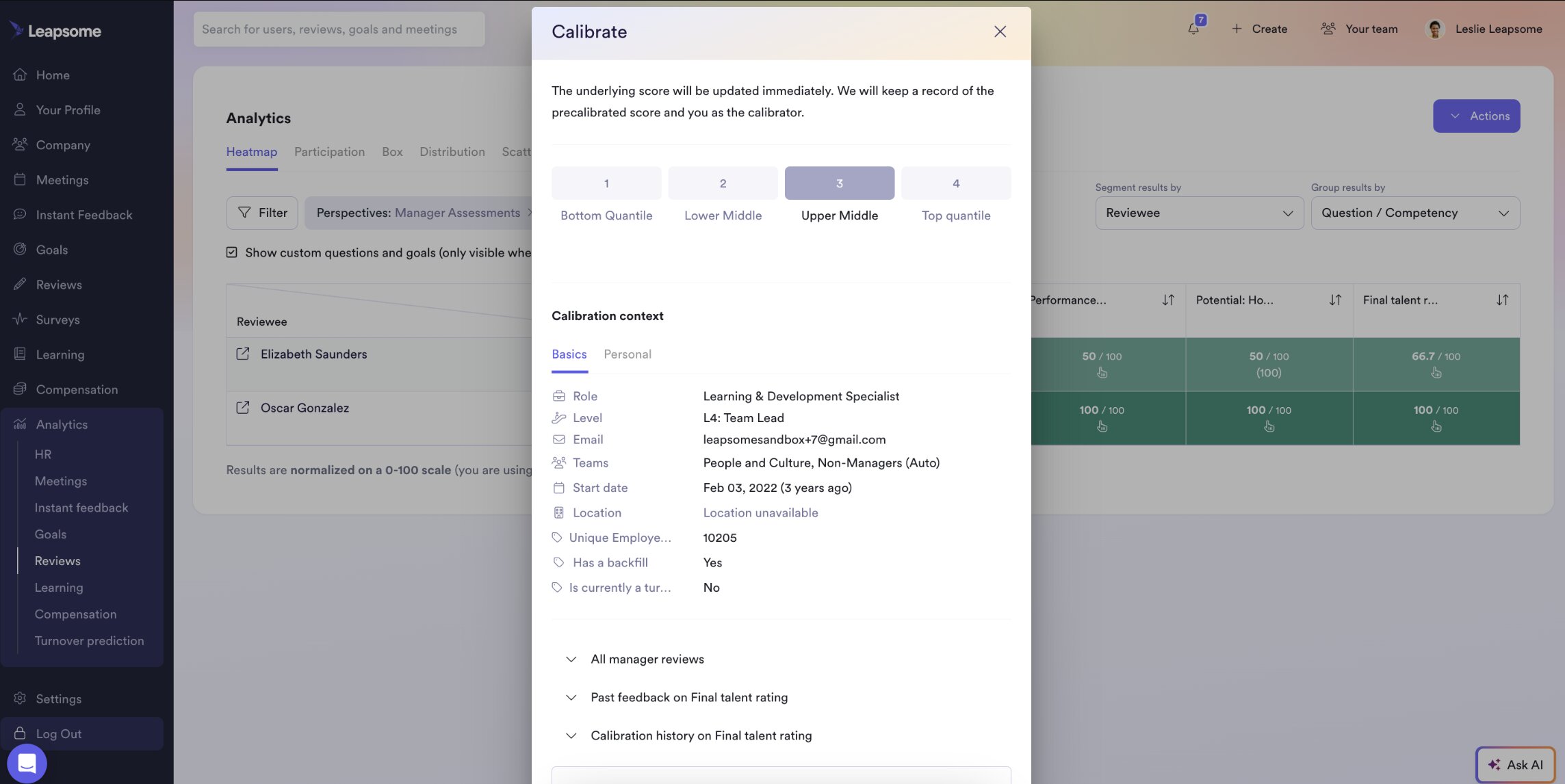Image resolution: width=1565 pixels, height=784 pixels.
Task: Open Oscar Gonzalez external link icon
Action: 242,408
